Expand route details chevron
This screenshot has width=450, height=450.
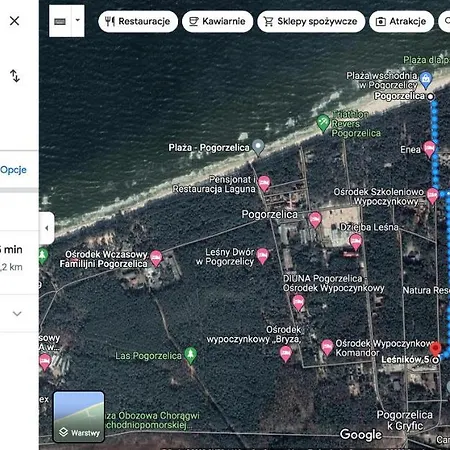coord(17,314)
